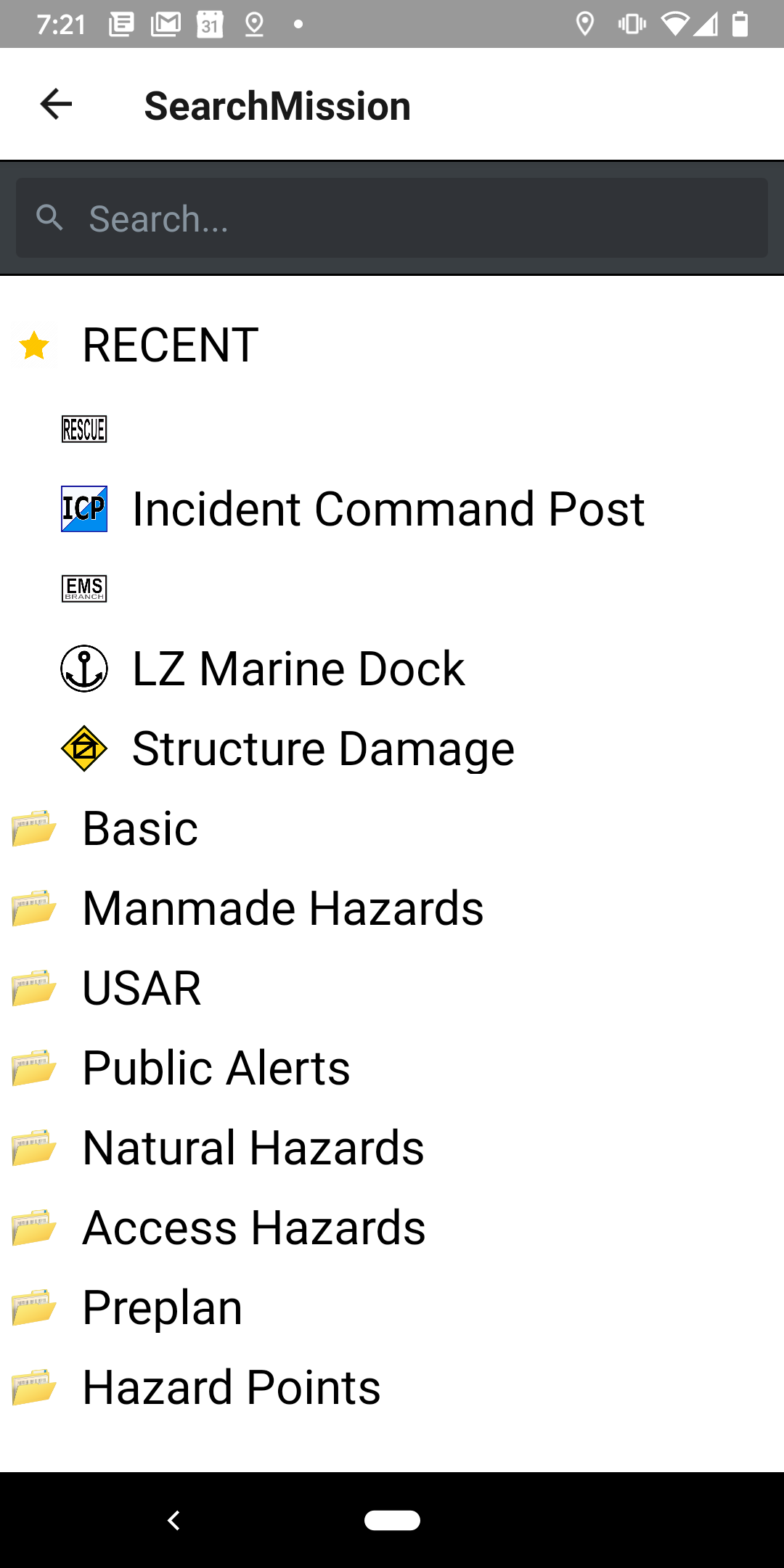The width and height of the screenshot is (784, 1568).
Task: Choose LZ Marine Dock from recents
Action: point(298,669)
